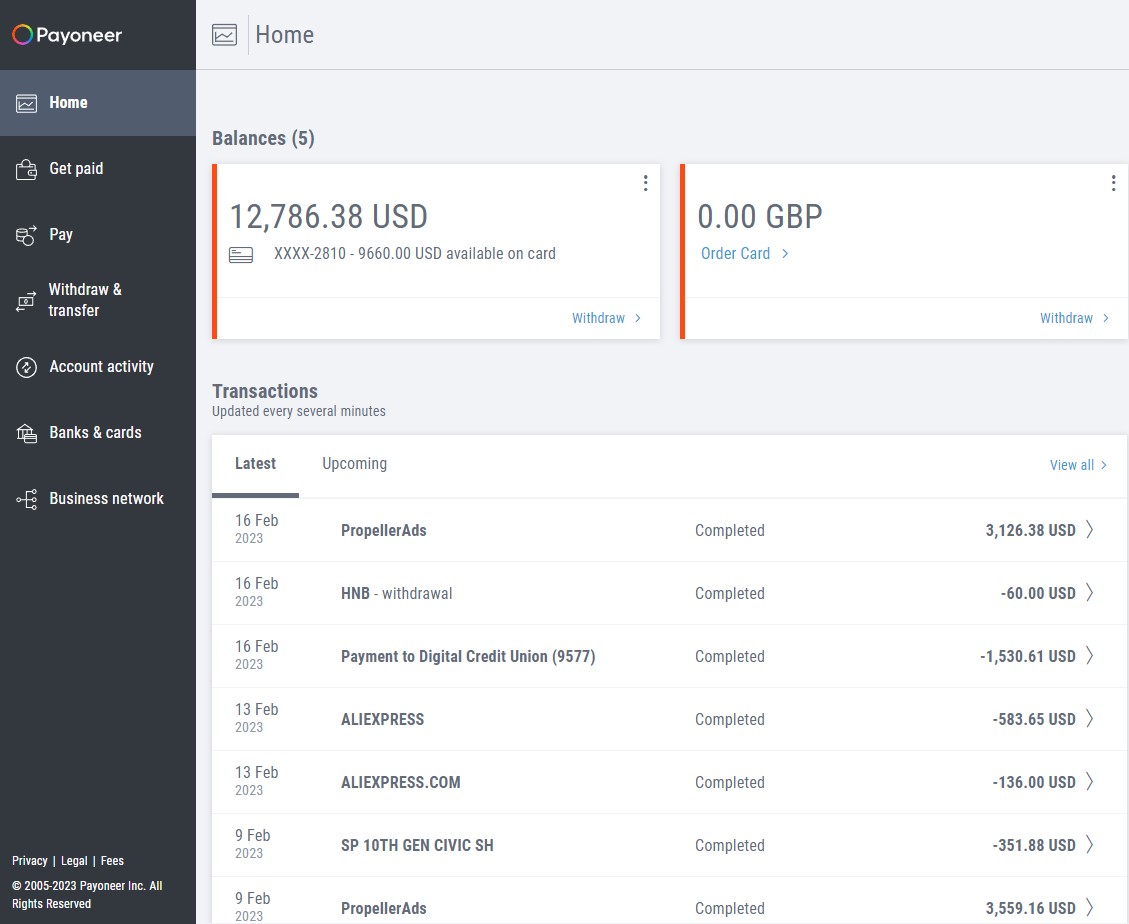Click the card icon next to XXXX-2810
This screenshot has height=924, width=1129.
pyautogui.click(x=241, y=255)
